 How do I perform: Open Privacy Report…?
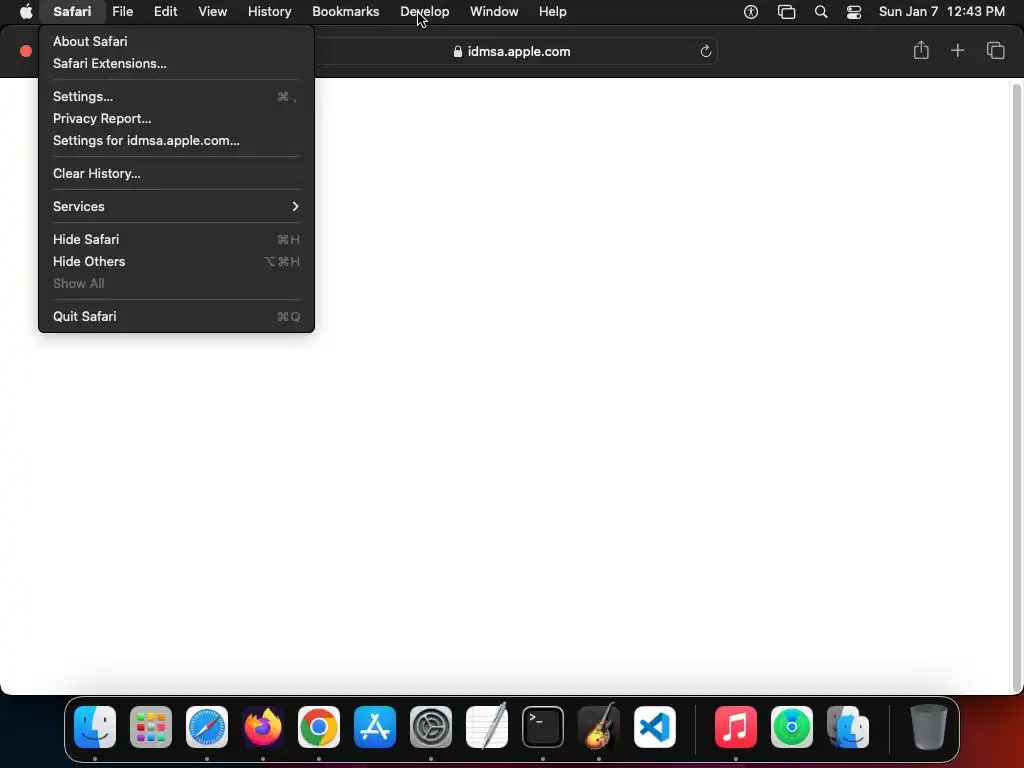click(176, 118)
